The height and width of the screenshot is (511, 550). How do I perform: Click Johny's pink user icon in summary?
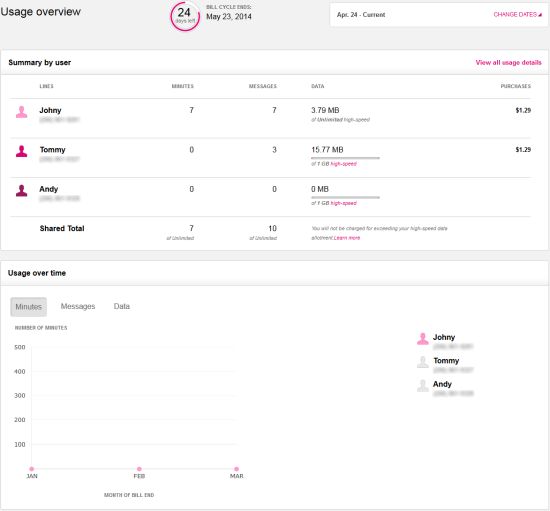click(x=21, y=112)
